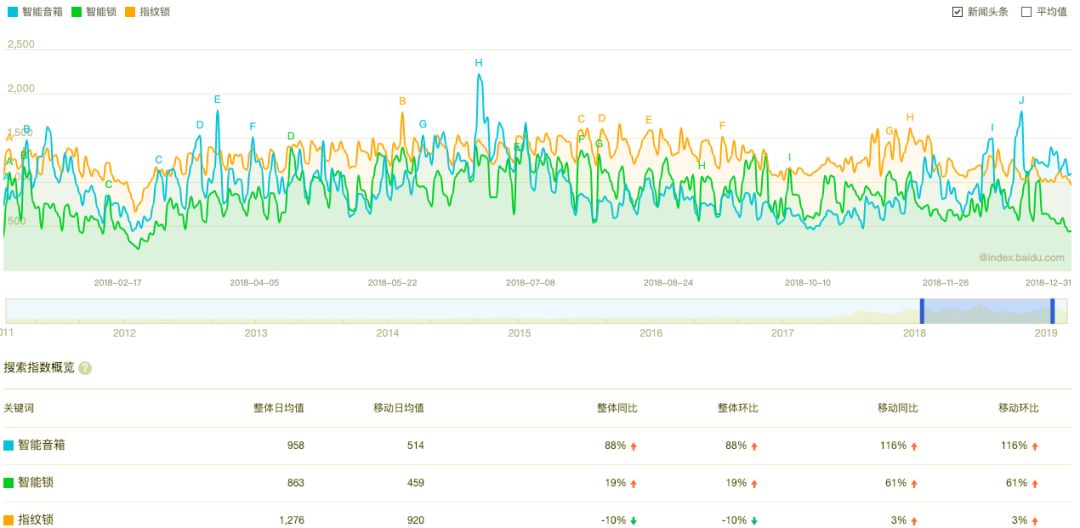The image size is (1080, 528).
Task: Open the help icon beside 搜索指数概览
Action: [x=85, y=368]
